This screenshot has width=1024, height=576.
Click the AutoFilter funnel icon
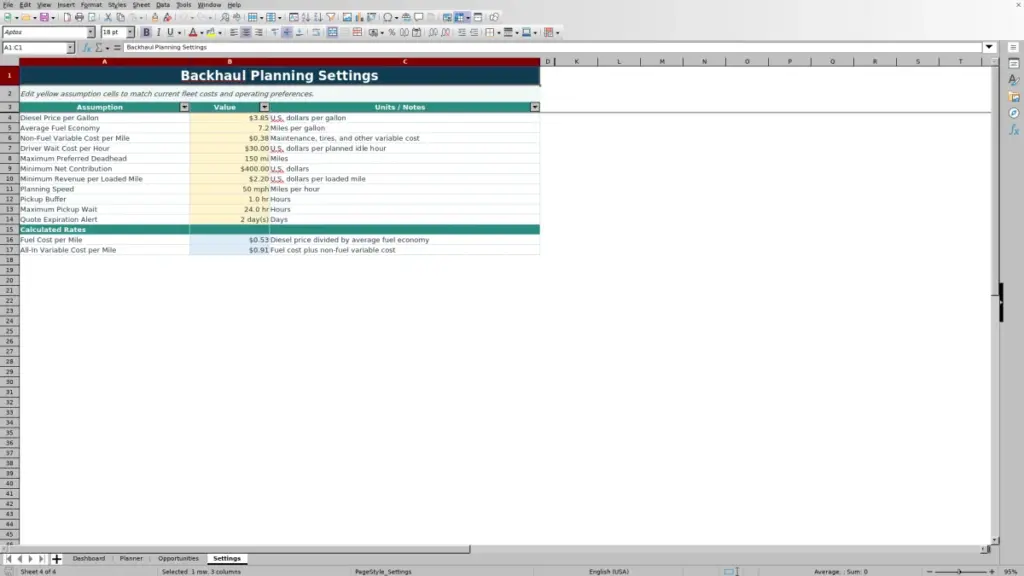tap(330, 17)
